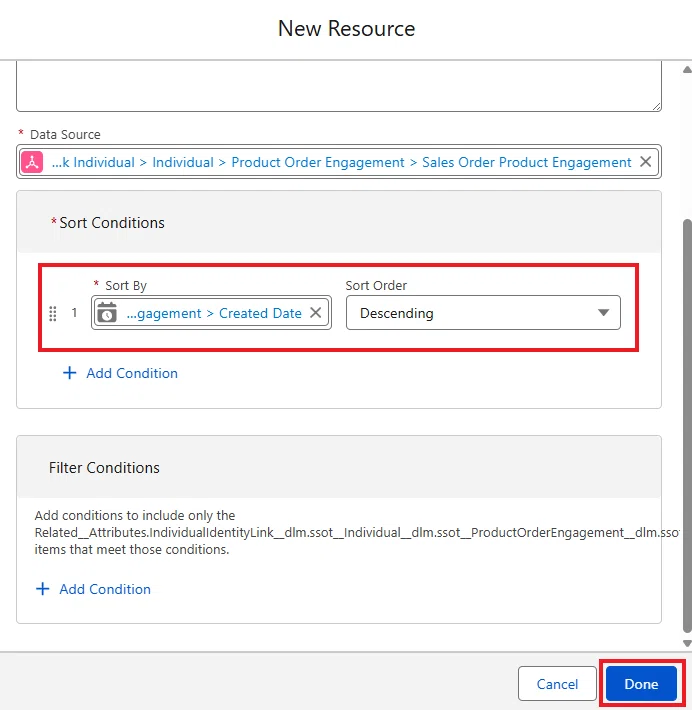Click the plus icon under Filter Conditions

point(43,589)
